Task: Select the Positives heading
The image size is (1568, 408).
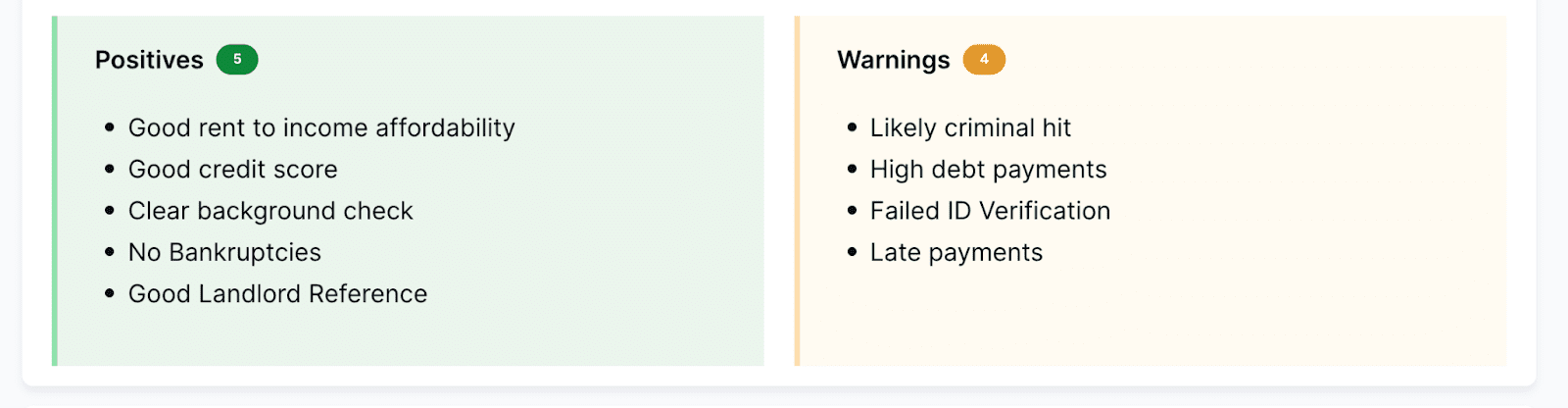Action: [x=149, y=60]
